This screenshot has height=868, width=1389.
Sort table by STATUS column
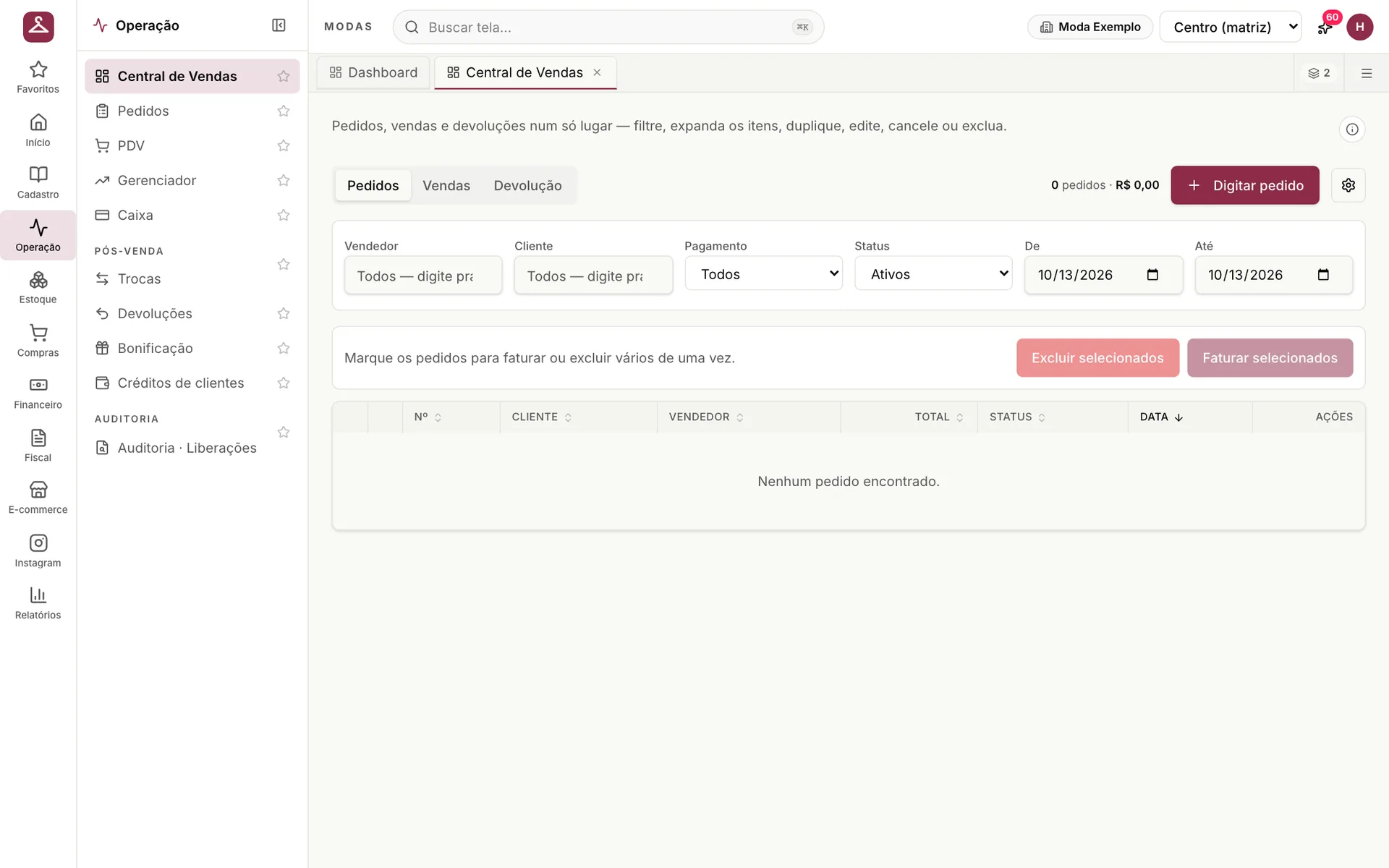[x=1017, y=417]
